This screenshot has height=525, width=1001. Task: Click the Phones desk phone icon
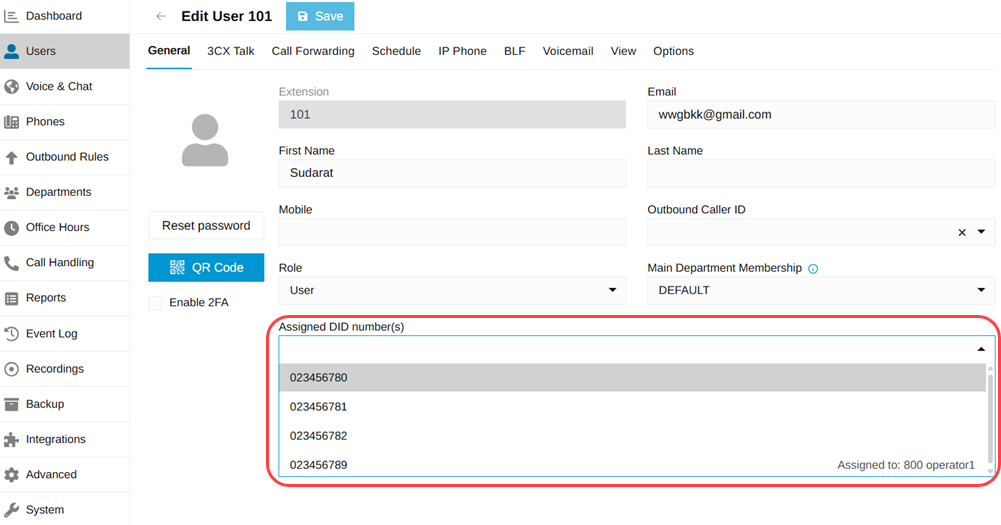(x=11, y=121)
